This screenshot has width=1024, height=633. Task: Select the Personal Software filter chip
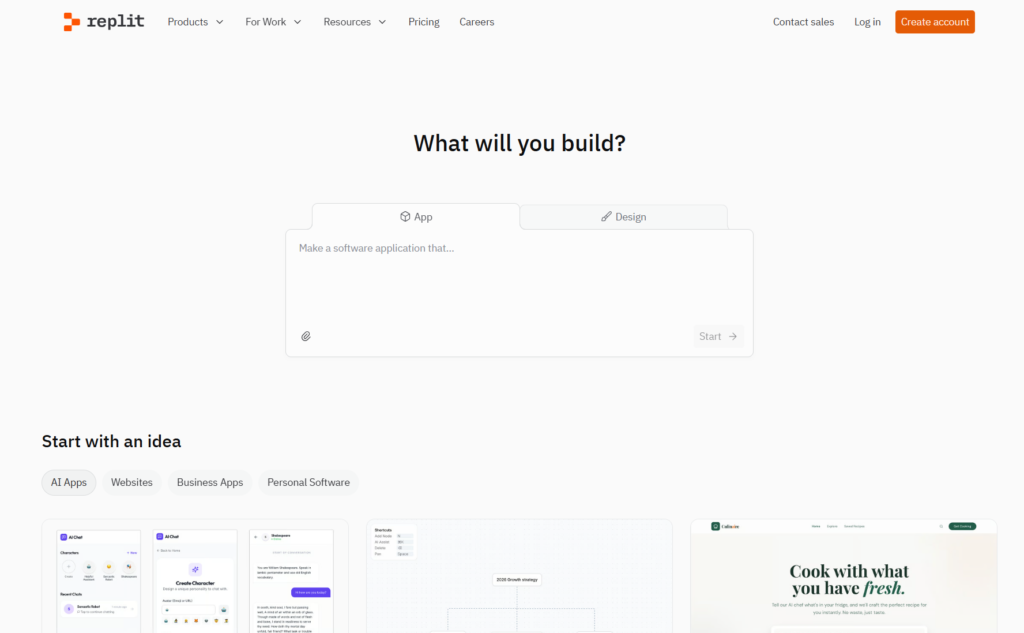click(x=308, y=482)
